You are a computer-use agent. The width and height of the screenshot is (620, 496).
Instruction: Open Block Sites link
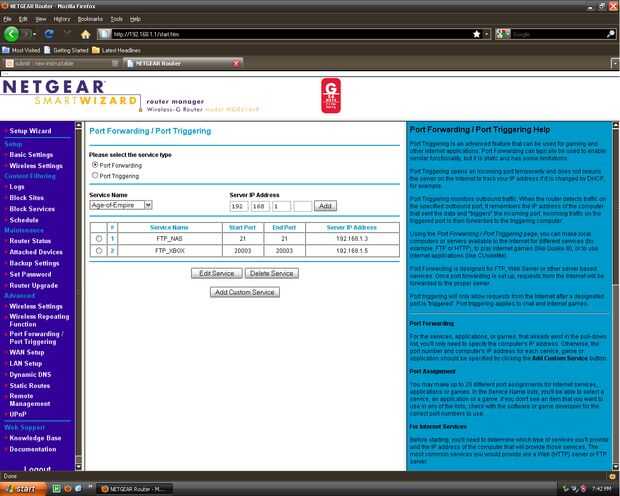point(26,197)
